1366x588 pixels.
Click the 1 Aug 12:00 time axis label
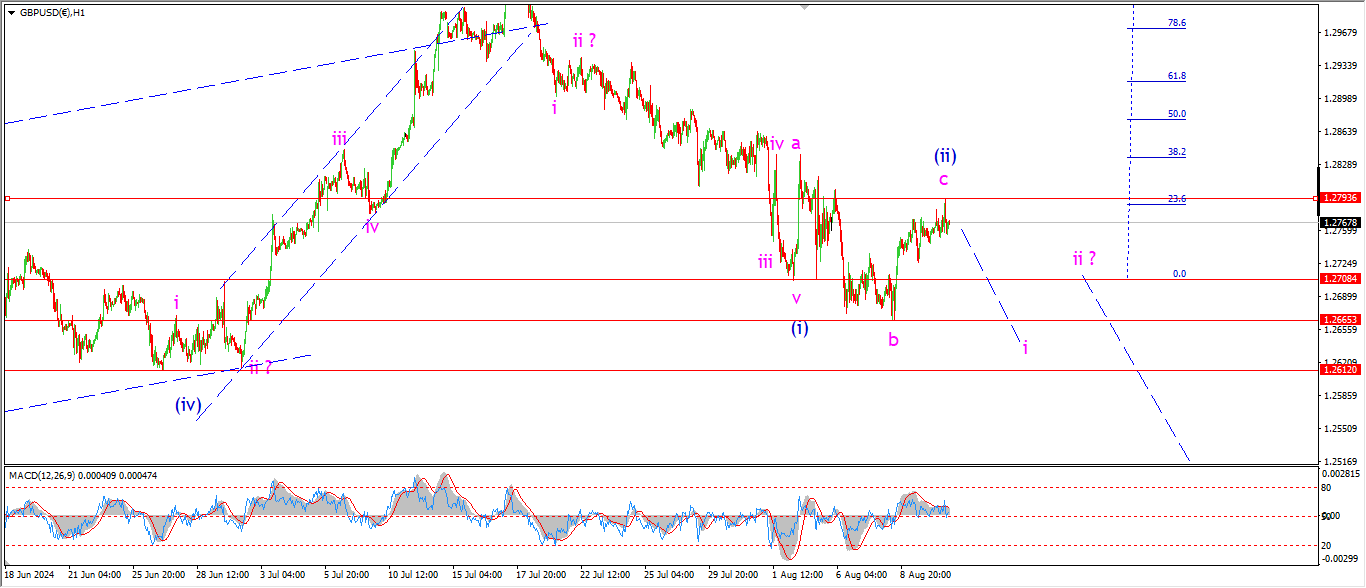point(797,575)
